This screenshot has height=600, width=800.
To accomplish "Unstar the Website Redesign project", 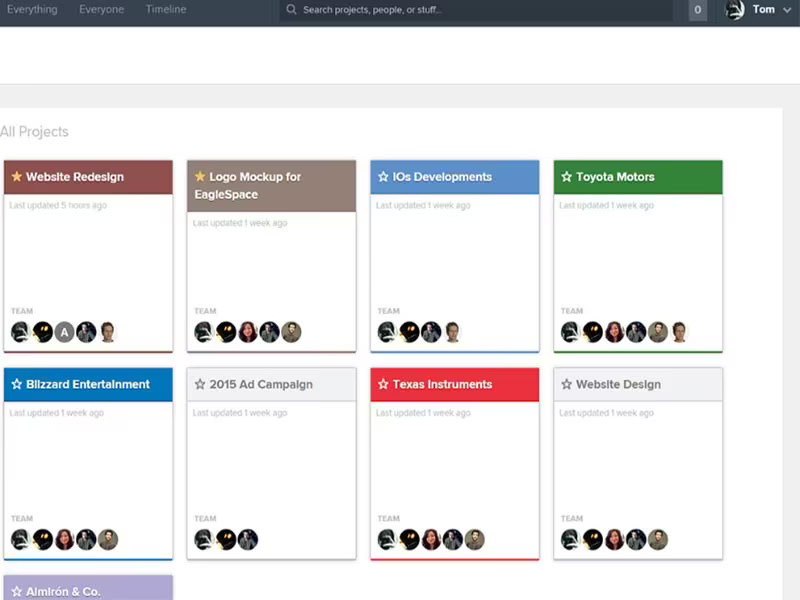I will click(x=17, y=177).
